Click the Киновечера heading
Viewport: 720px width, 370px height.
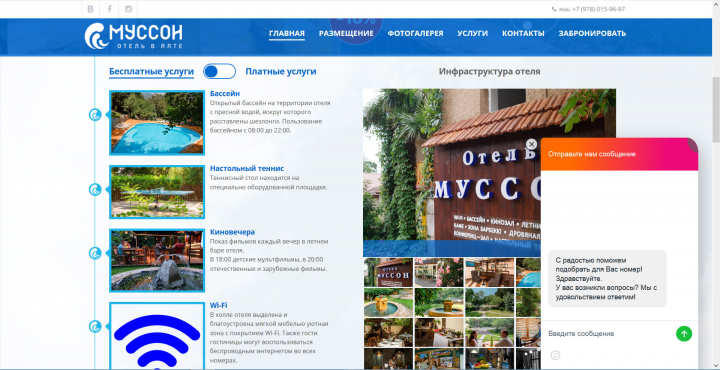pos(232,232)
